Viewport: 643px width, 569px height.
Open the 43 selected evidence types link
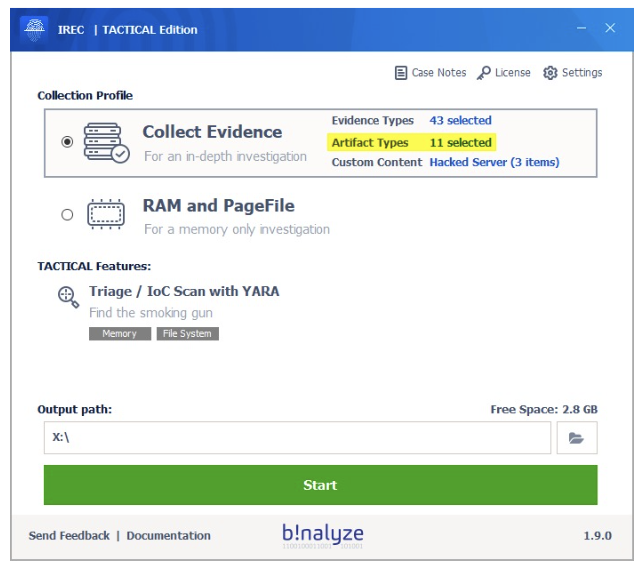tap(460, 121)
